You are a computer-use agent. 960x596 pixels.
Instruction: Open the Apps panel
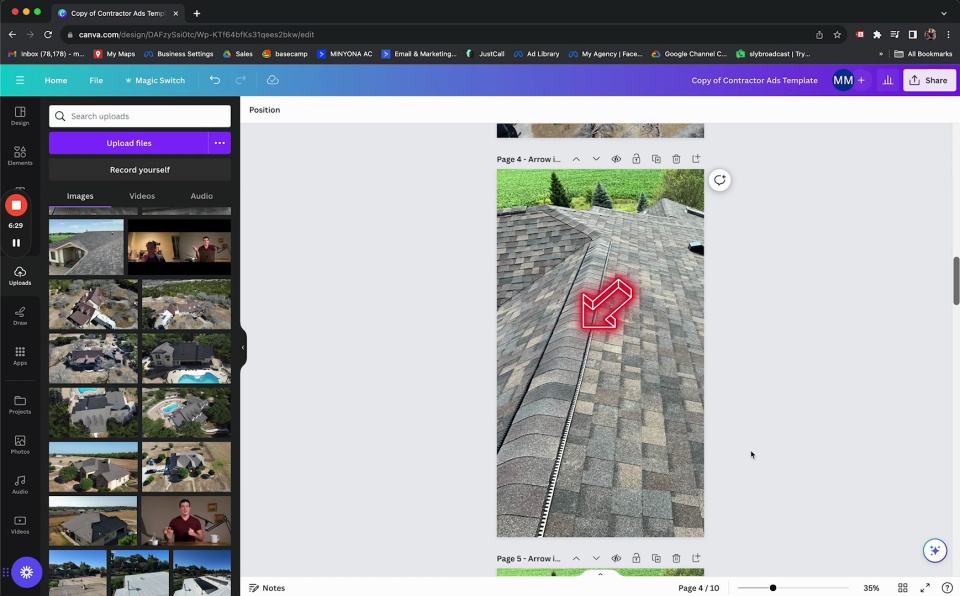click(x=20, y=355)
